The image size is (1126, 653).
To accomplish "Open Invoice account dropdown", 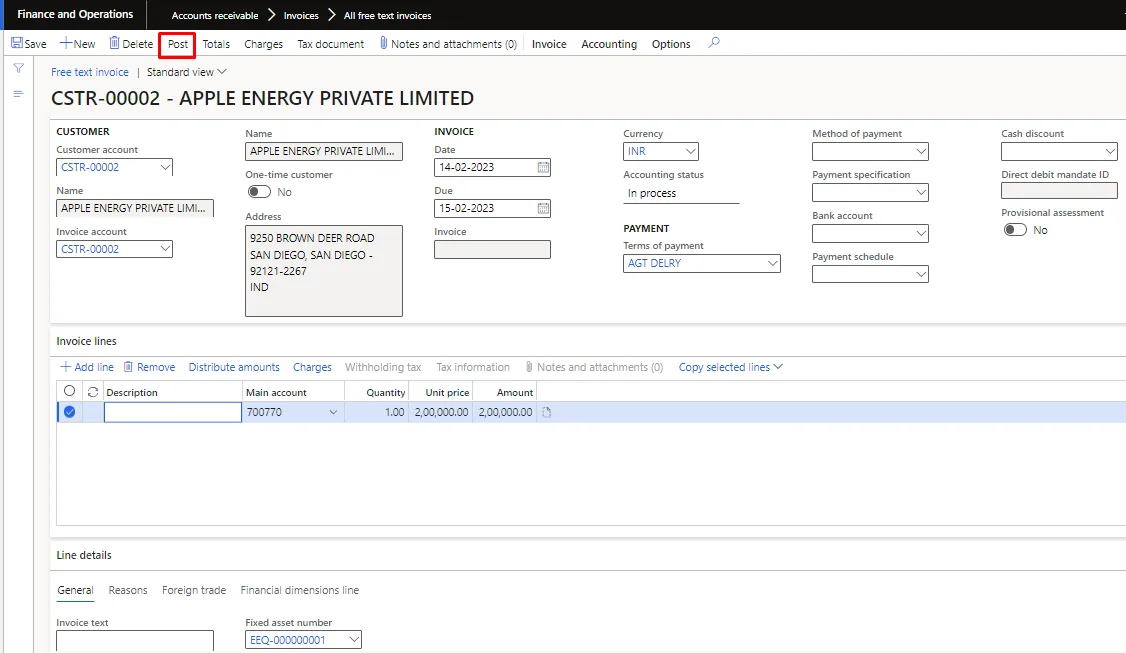I will pos(165,249).
